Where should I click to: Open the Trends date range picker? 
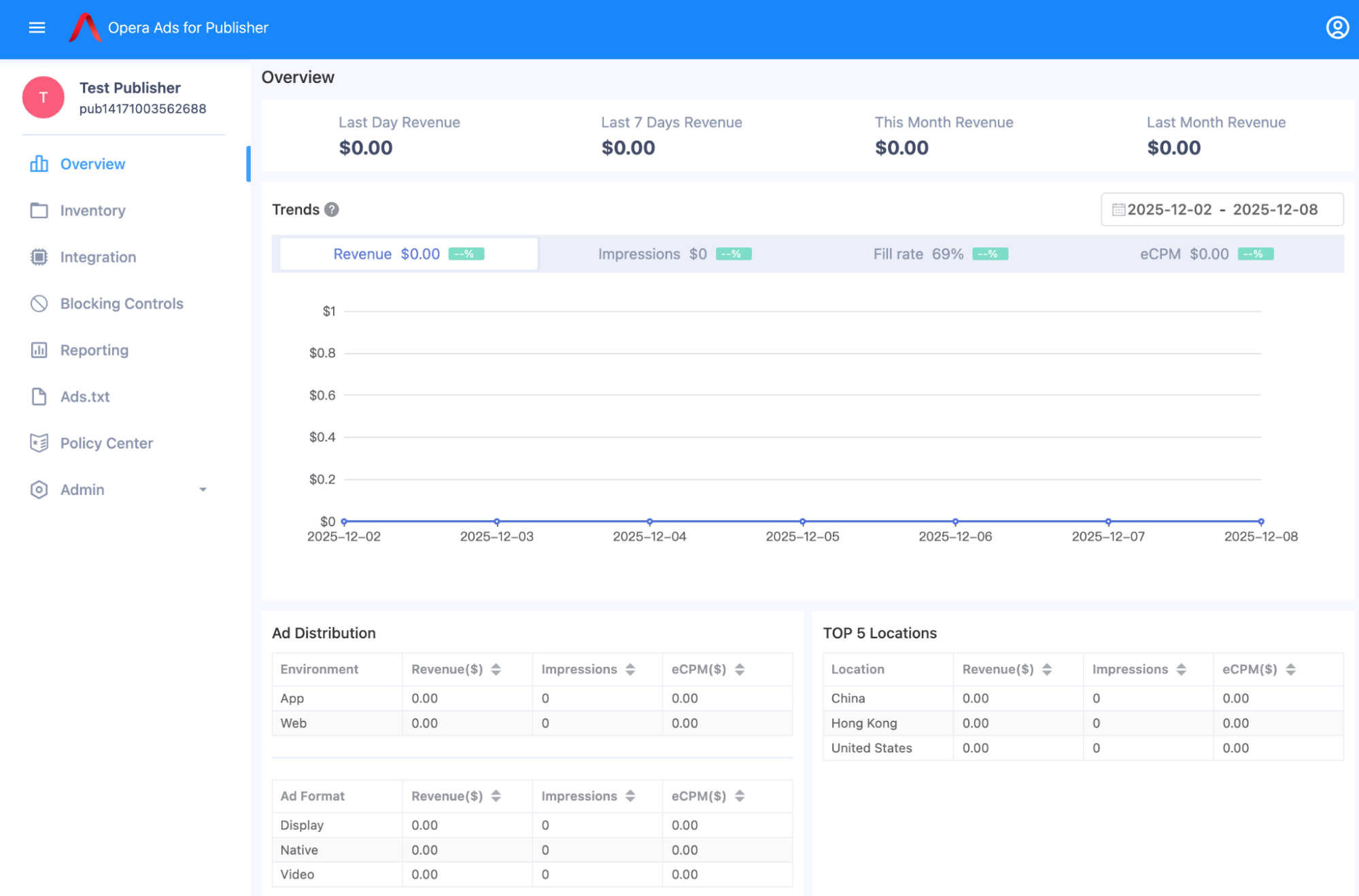(x=1222, y=209)
